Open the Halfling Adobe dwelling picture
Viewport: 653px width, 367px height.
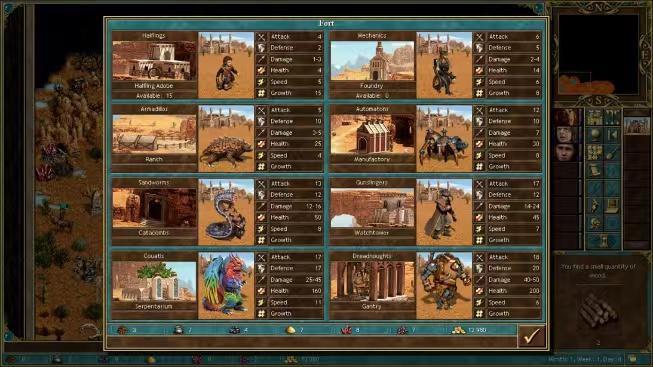(154, 60)
